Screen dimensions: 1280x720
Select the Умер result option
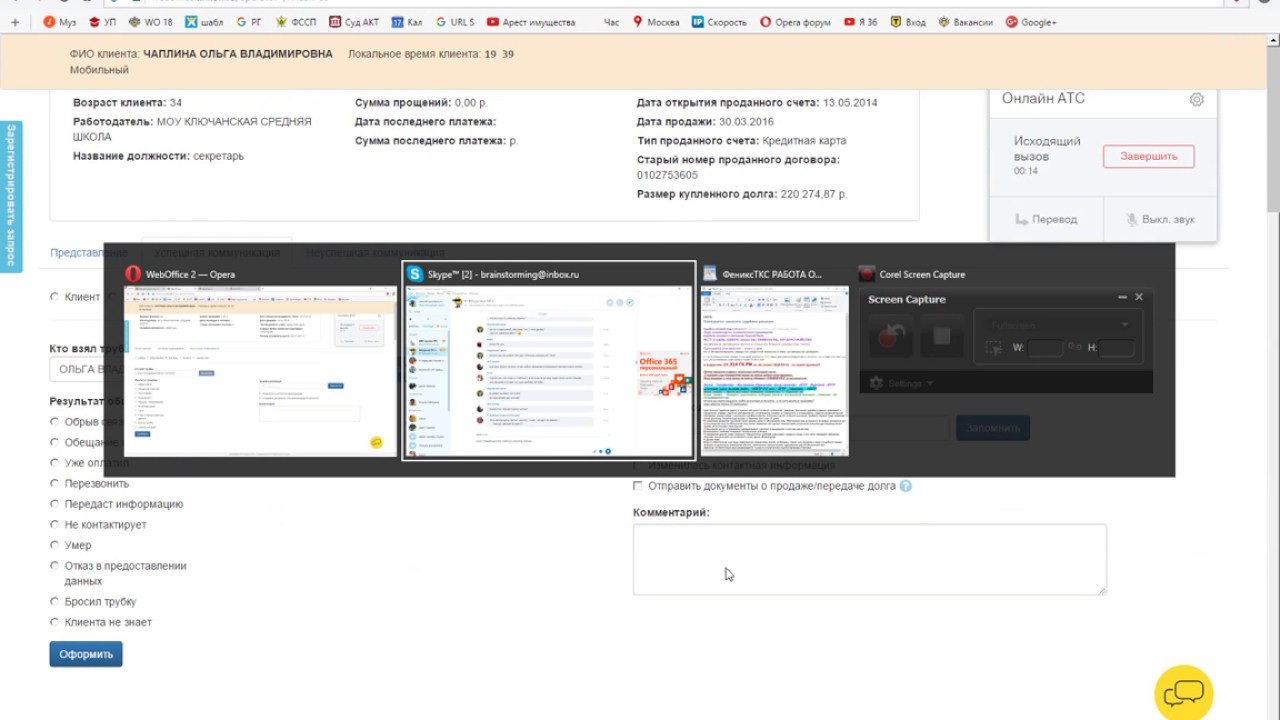pos(55,545)
